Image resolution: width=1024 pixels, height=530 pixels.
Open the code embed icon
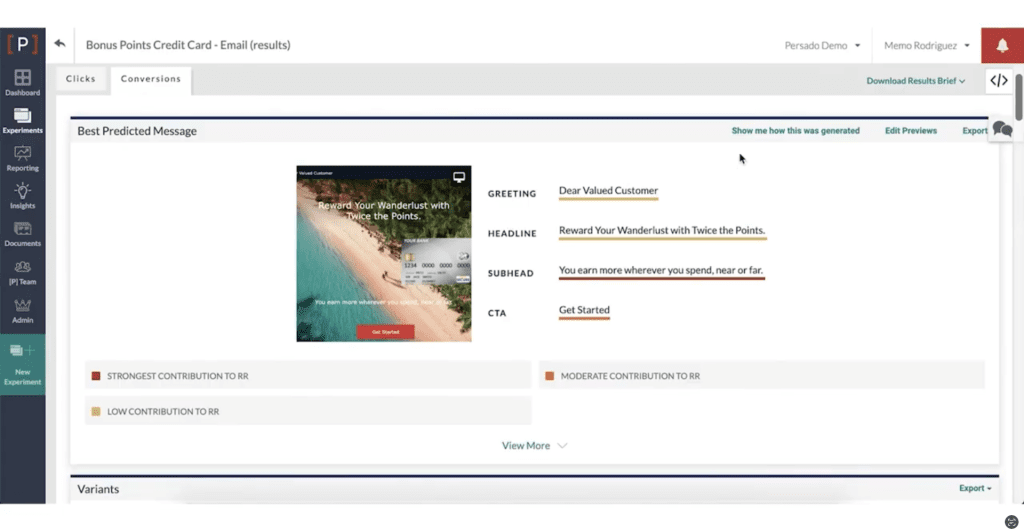[999, 81]
